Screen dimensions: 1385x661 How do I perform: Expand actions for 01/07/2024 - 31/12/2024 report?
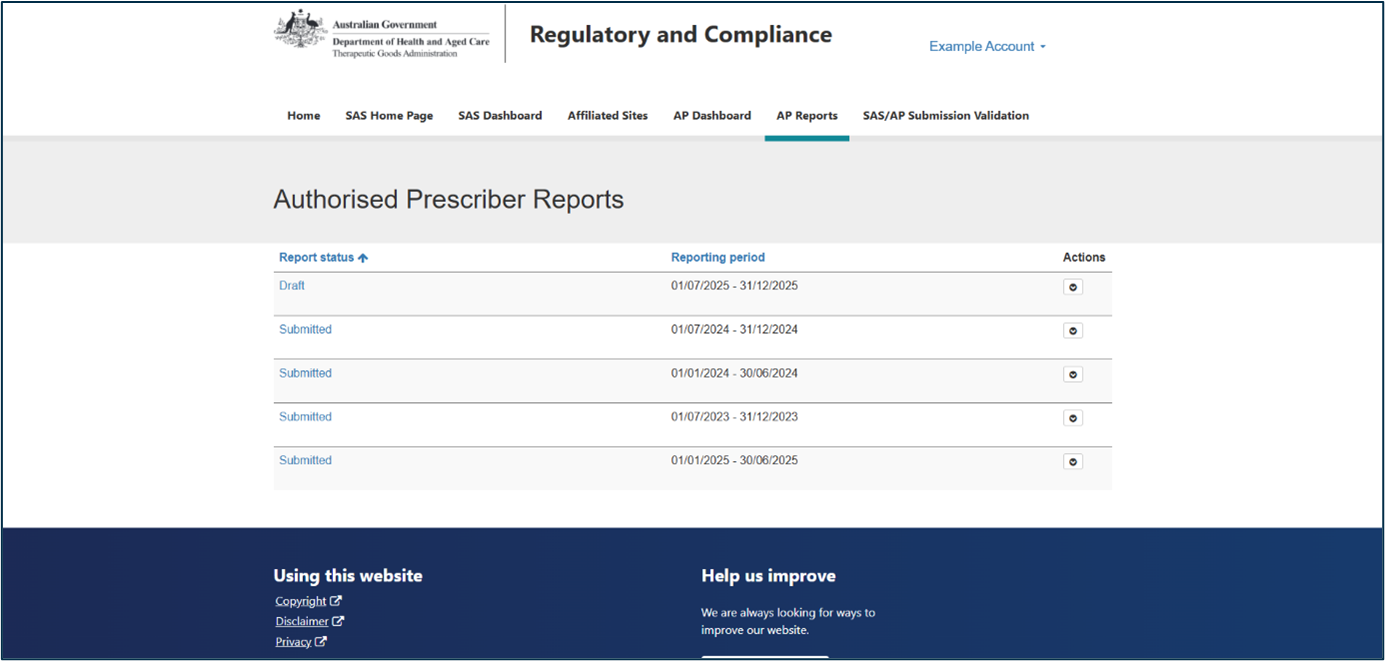(1073, 331)
